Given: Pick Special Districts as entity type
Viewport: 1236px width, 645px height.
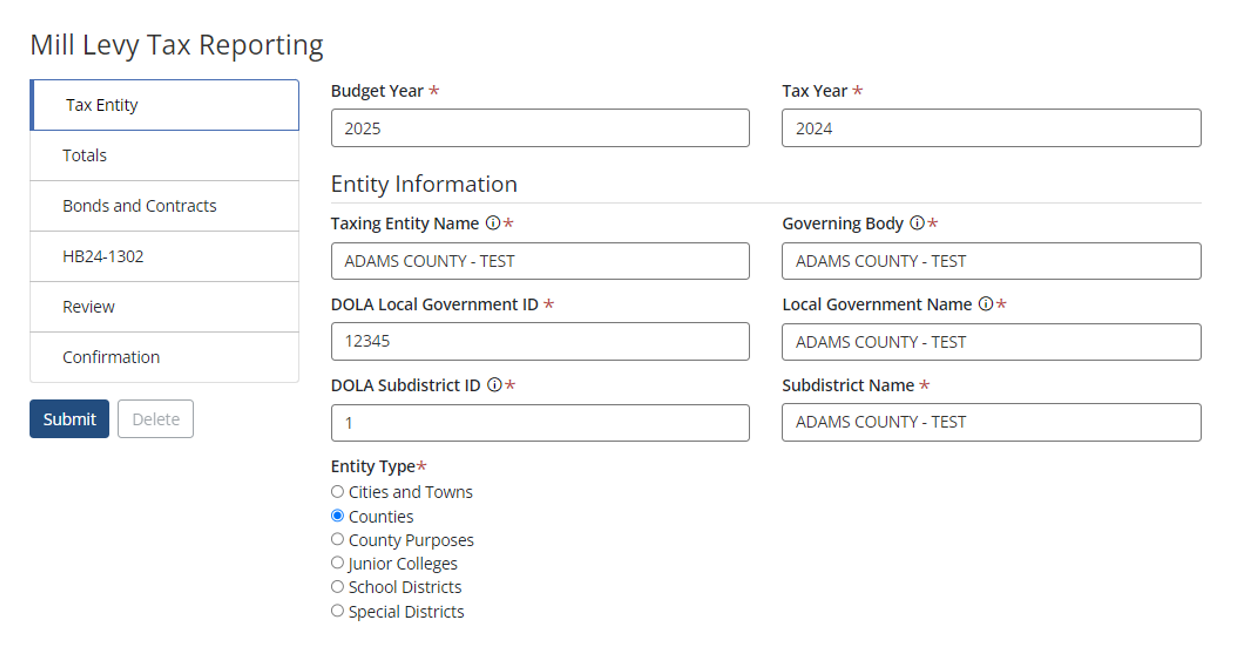Looking at the screenshot, I should (336, 611).
